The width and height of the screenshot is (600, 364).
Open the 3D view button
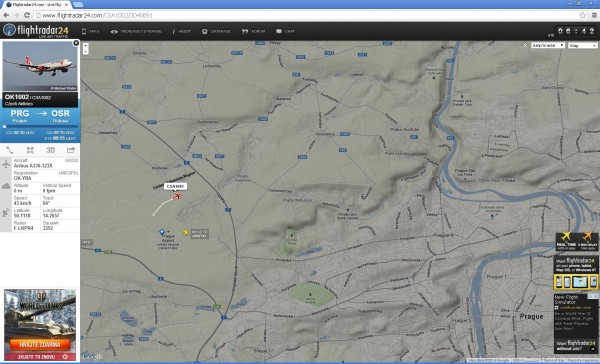[x=51, y=150]
